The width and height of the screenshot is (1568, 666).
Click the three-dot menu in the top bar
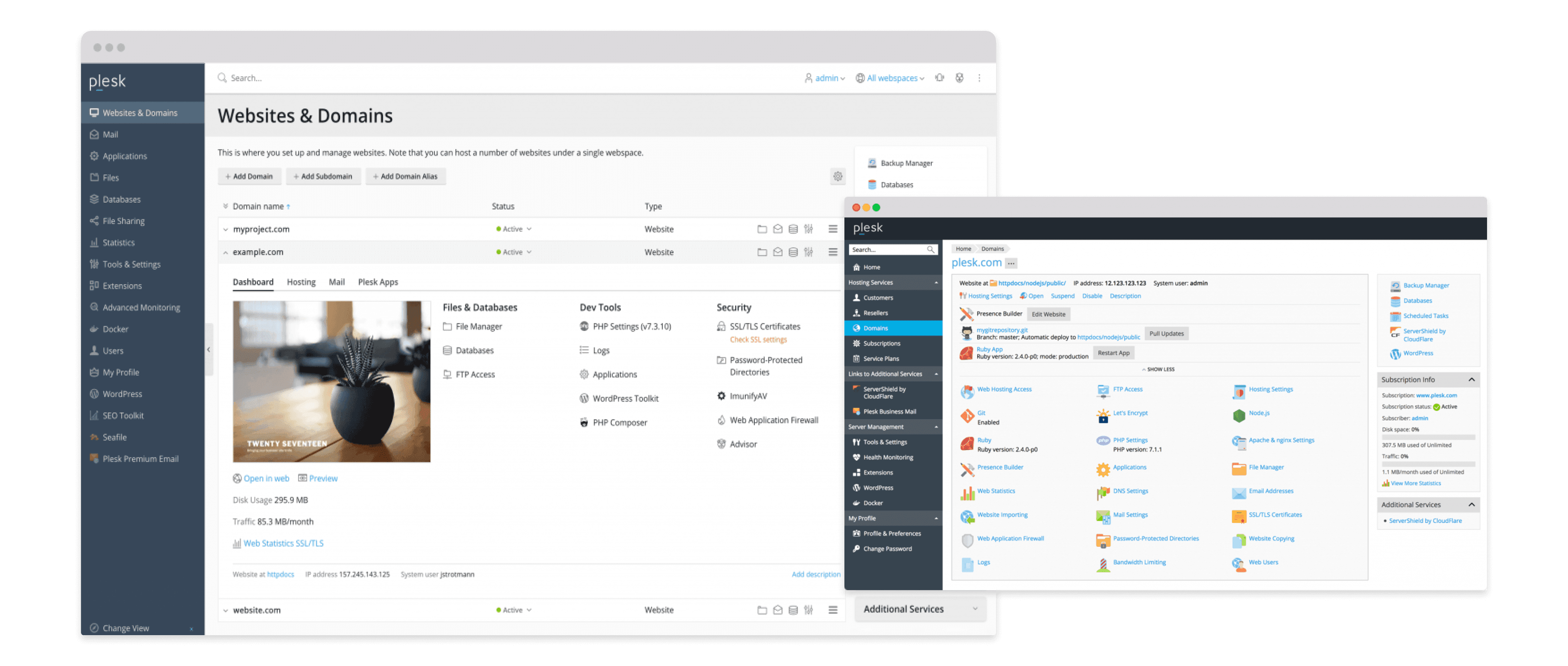pos(979,78)
